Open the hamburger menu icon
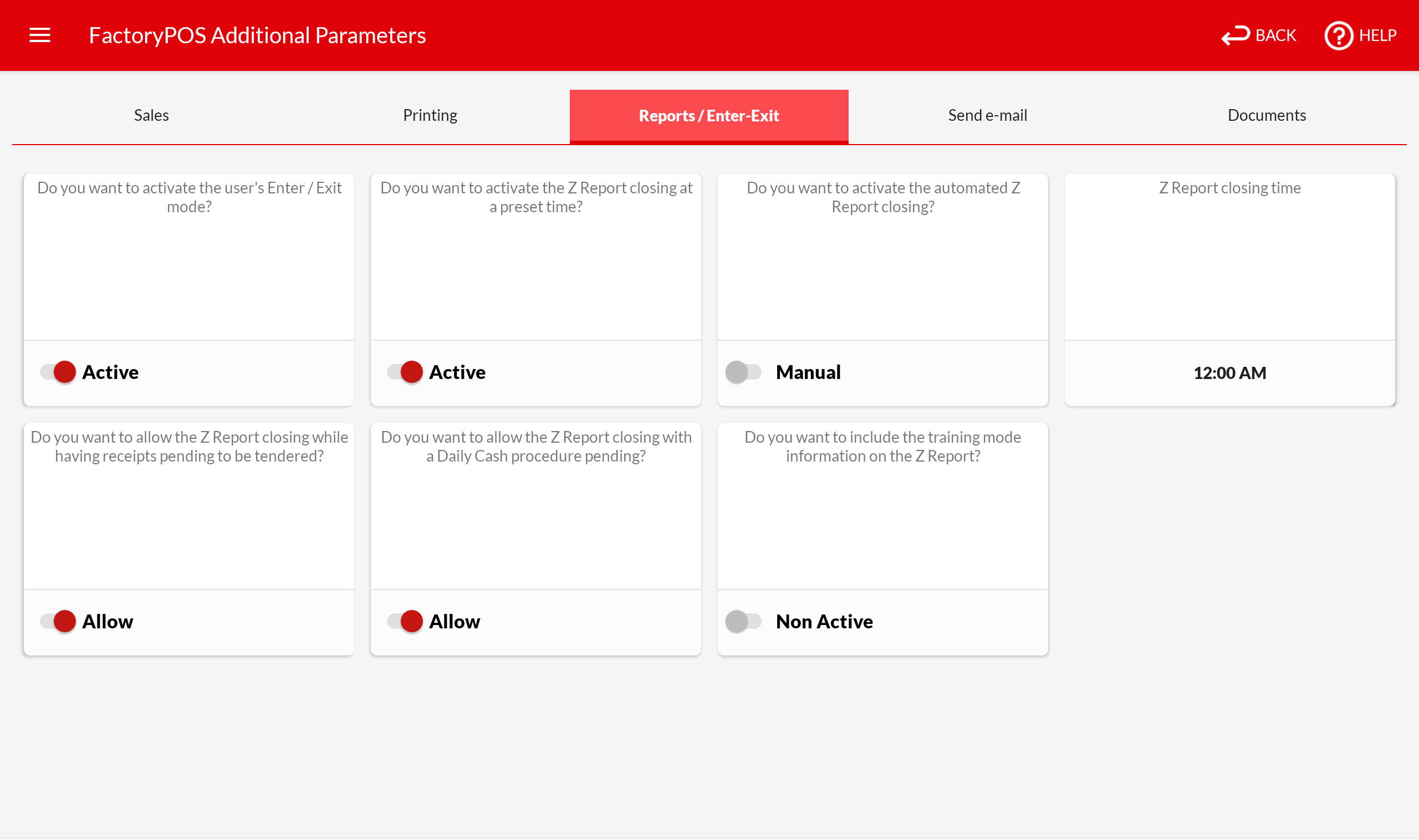Screen dimensions: 1419x840 click(x=40, y=35)
